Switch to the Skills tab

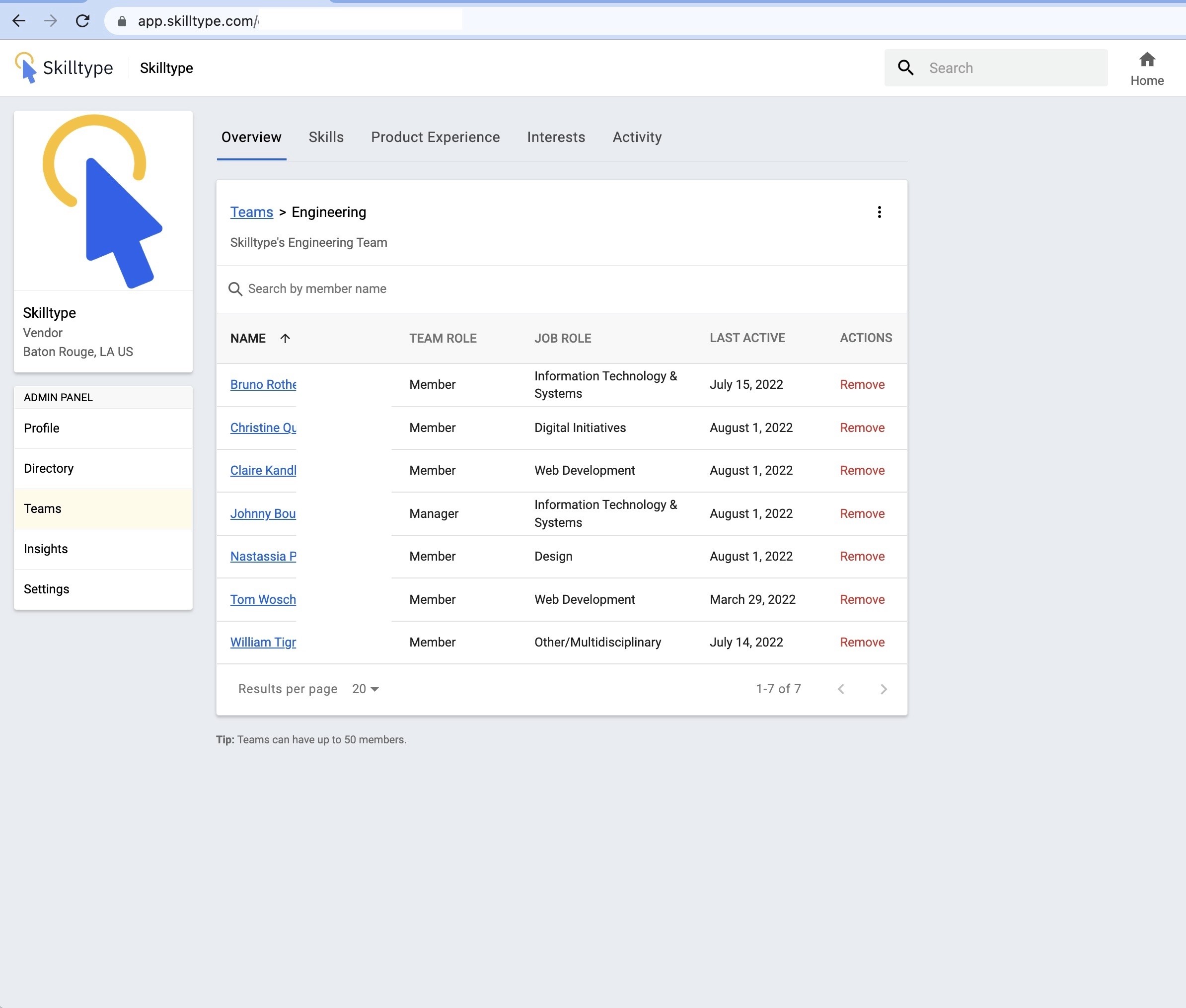coord(326,137)
